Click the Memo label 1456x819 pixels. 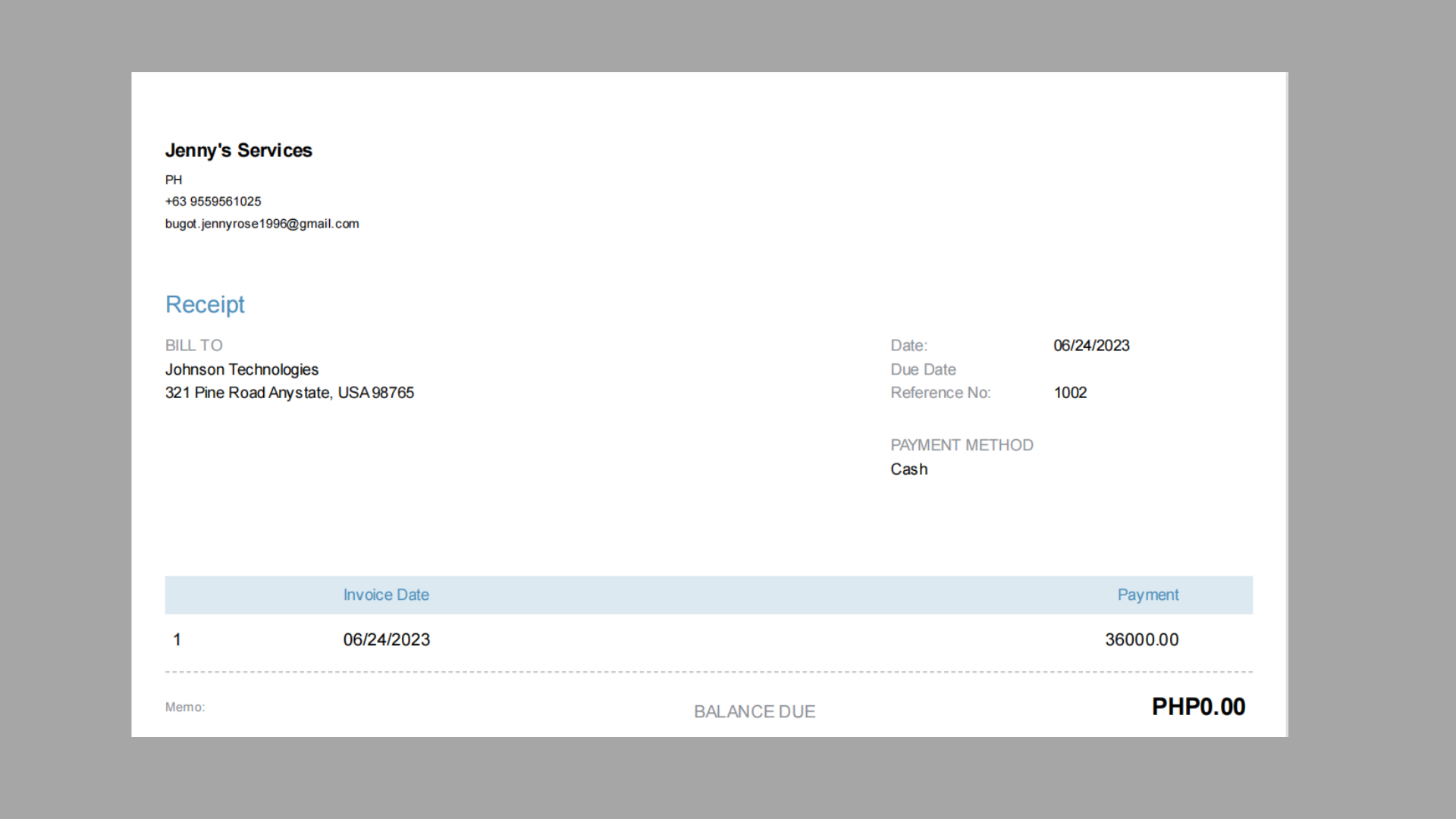click(184, 707)
